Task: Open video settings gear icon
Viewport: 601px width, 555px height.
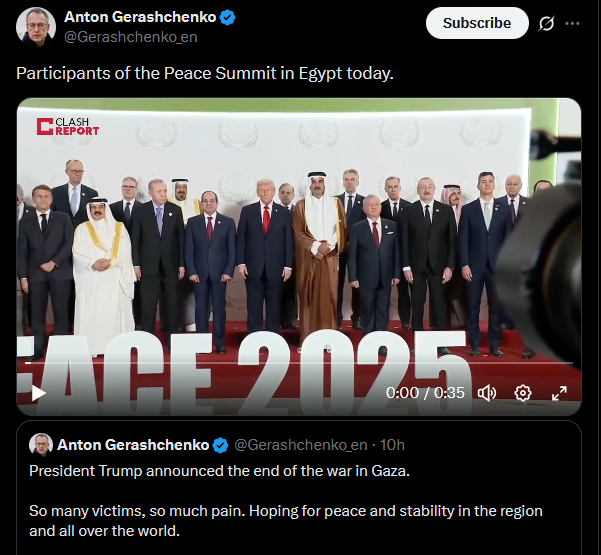Action: [523, 393]
